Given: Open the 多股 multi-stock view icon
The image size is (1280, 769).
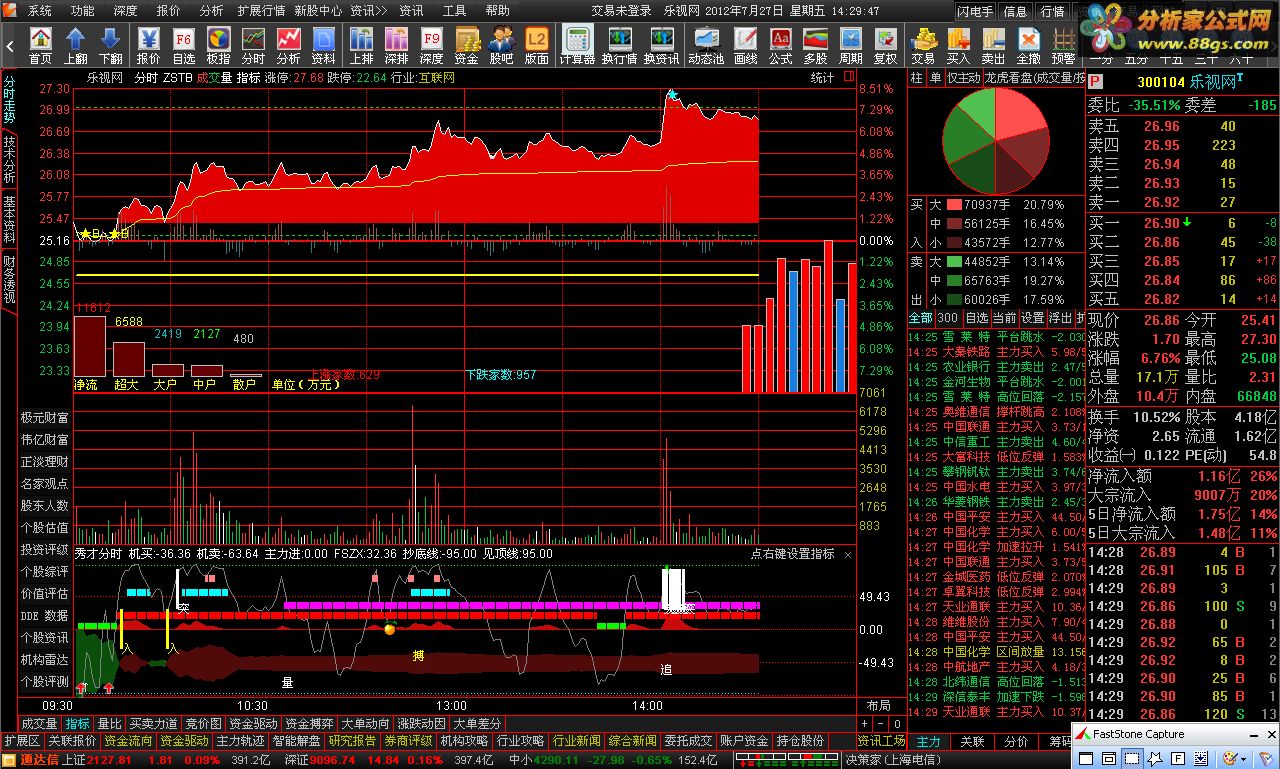Looking at the screenshot, I should 815,46.
